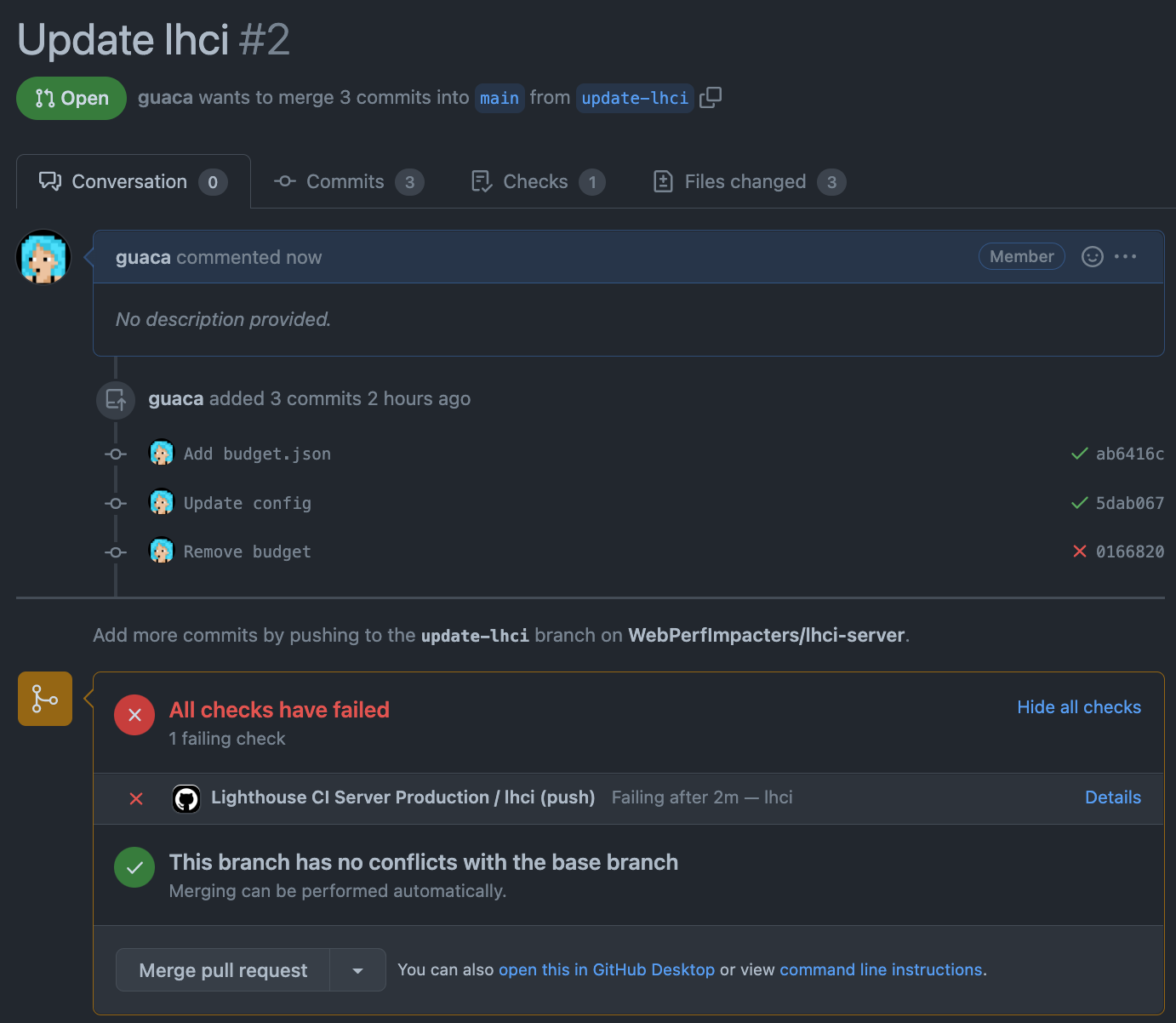View command line instructions link
The height and width of the screenshot is (1023, 1176).
pyautogui.click(x=881, y=970)
